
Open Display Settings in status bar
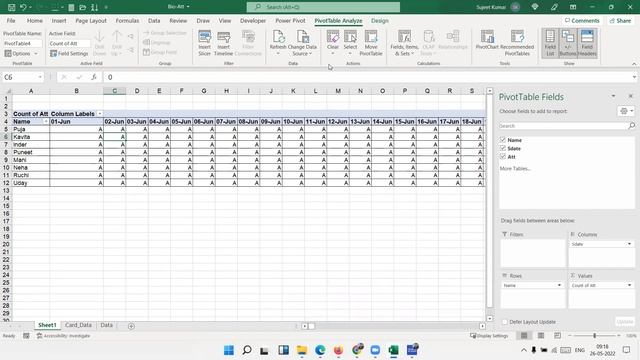[489, 336]
